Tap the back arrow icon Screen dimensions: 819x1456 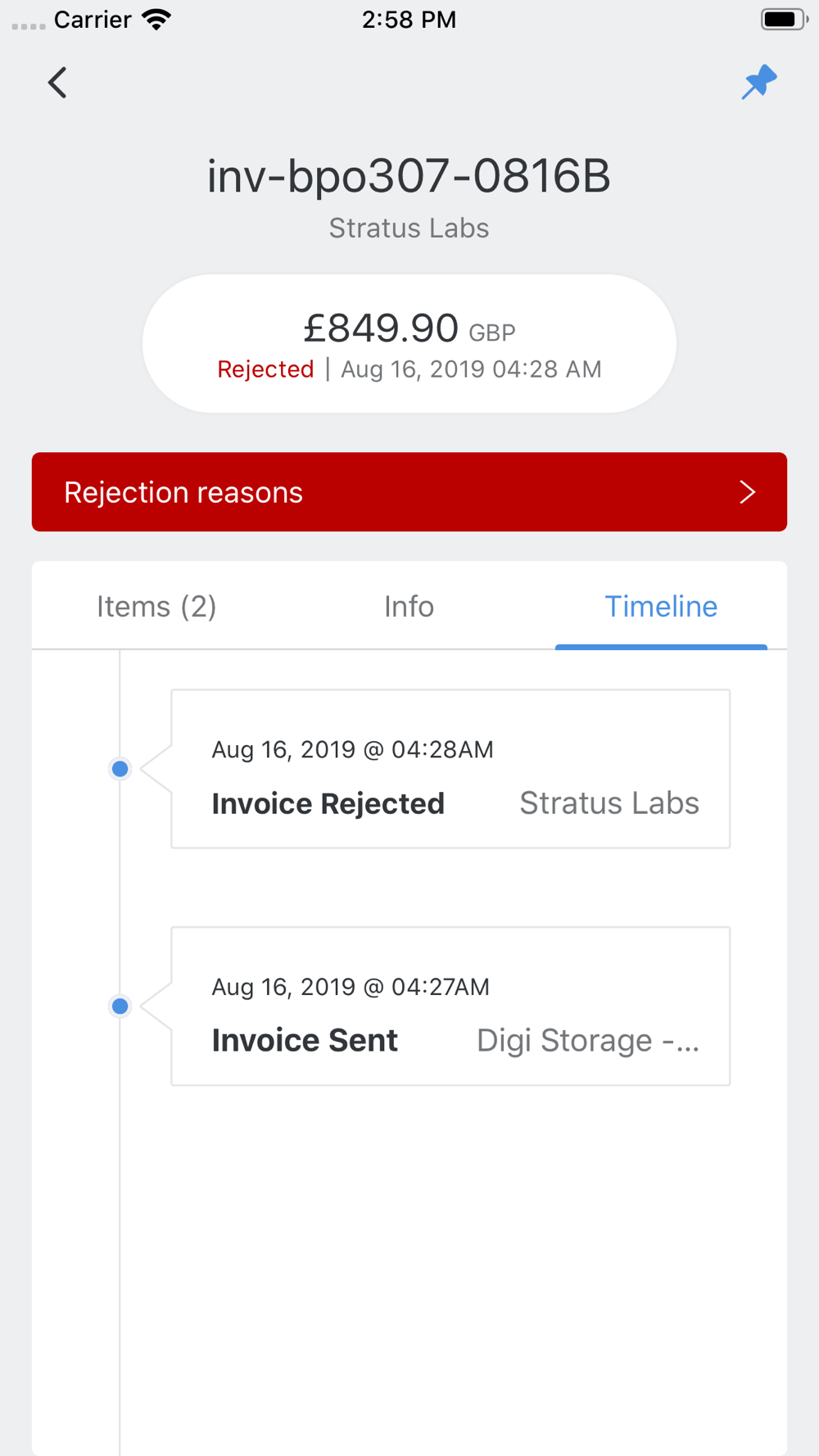click(57, 83)
